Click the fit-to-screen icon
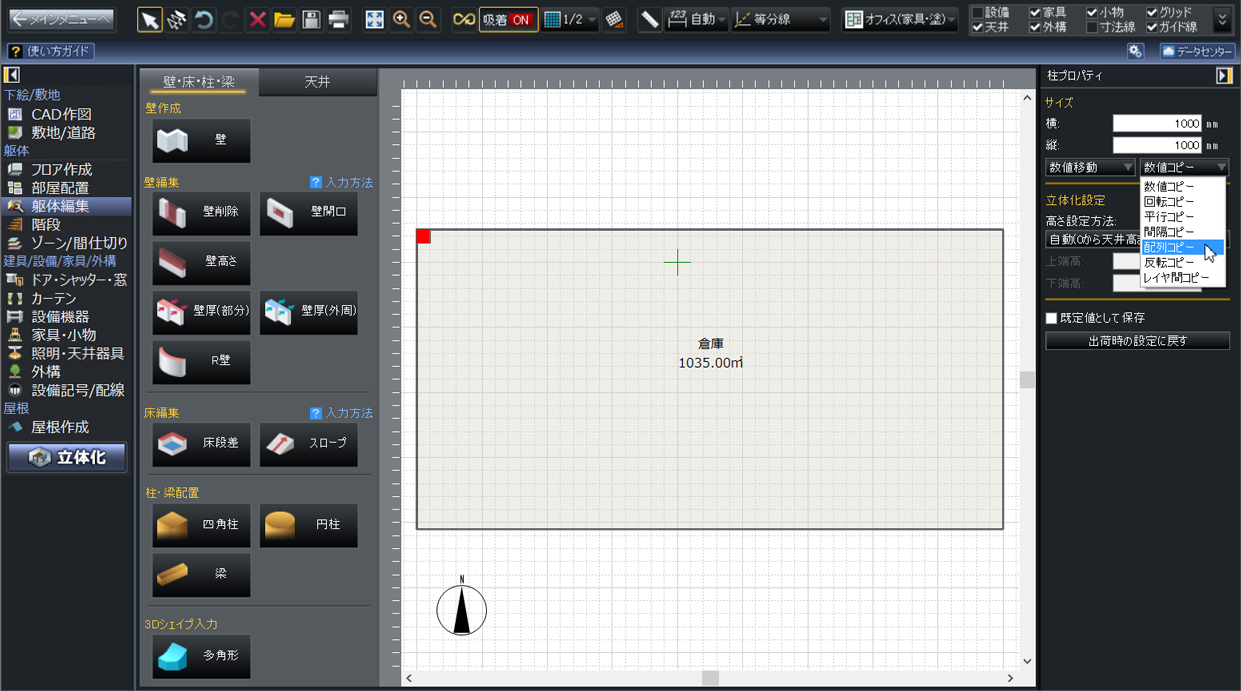The image size is (1241, 691). point(374,19)
